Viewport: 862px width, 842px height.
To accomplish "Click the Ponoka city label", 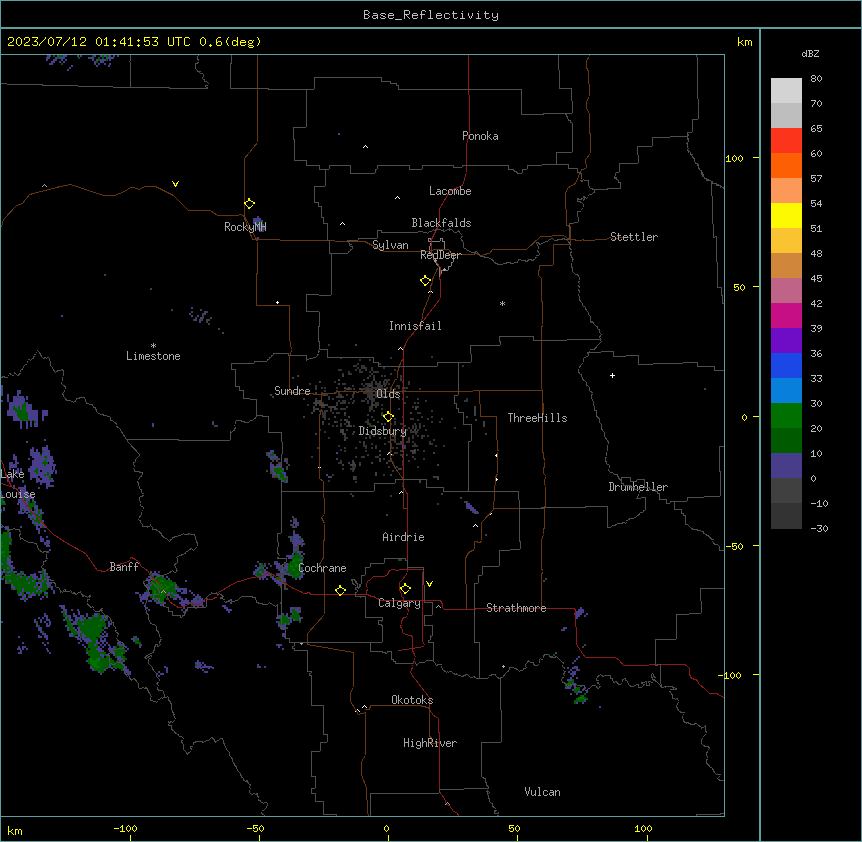I will [x=480, y=136].
